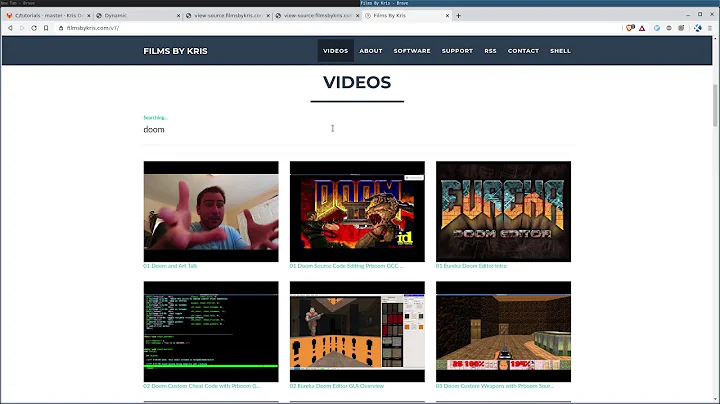Open the SOFTWARE nav menu item
The height and width of the screenshot is (404, 720).
point(412,51)
